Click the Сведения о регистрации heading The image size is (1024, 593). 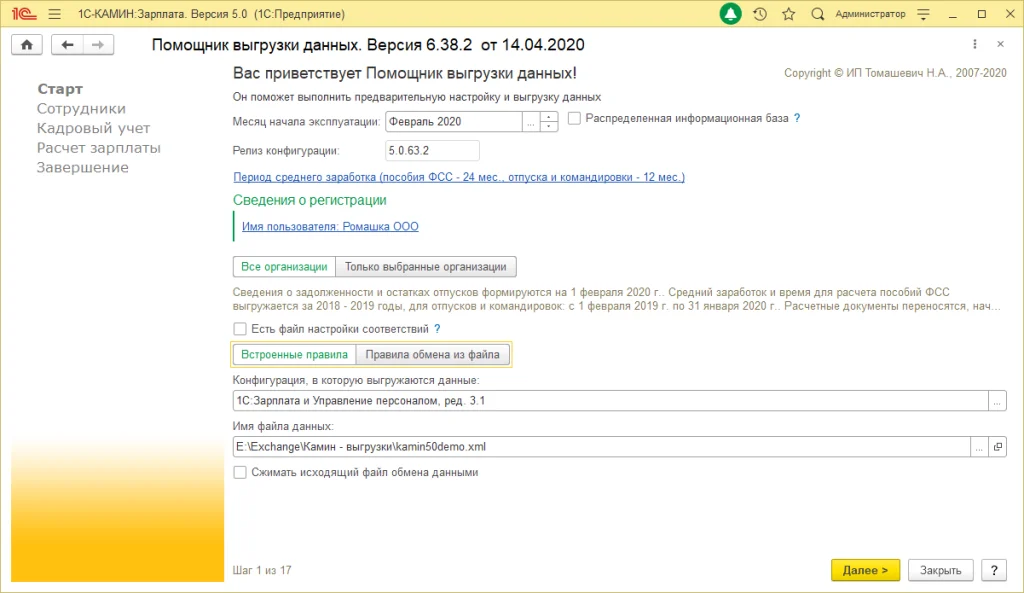tap(310, 200)
